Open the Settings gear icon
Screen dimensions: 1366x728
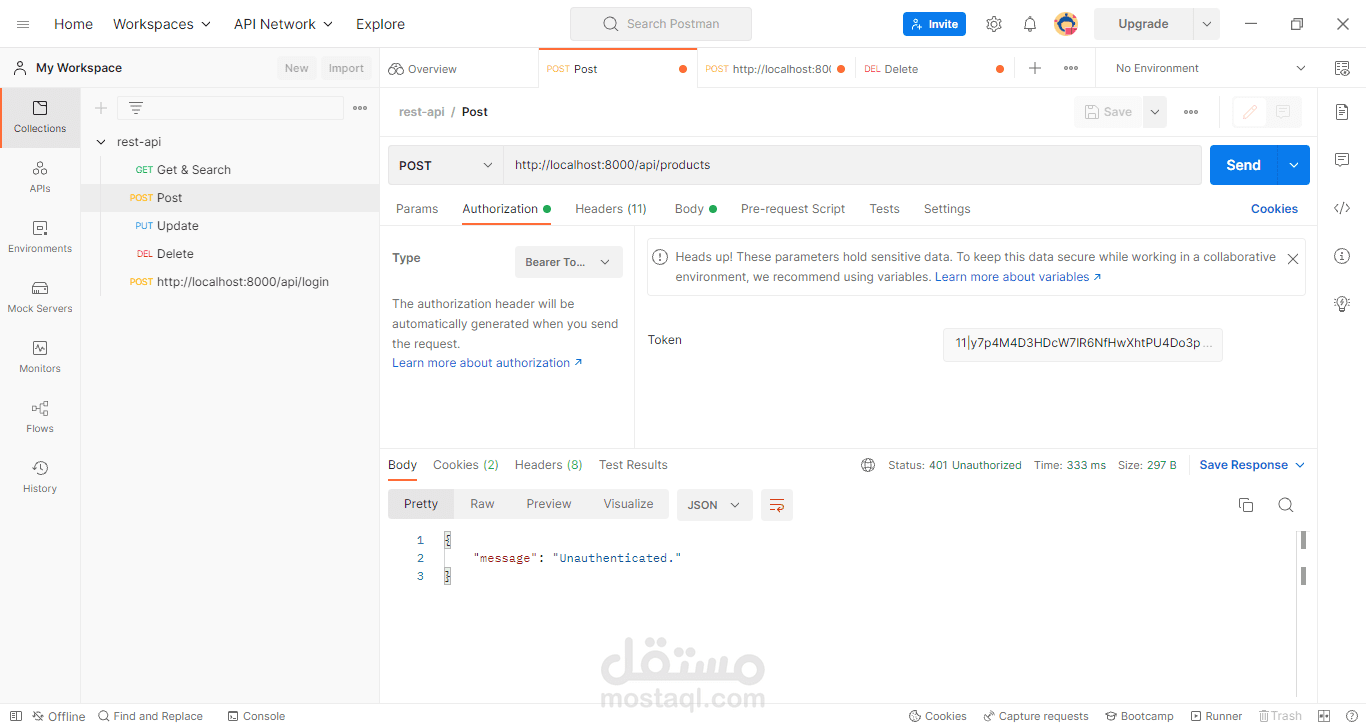pos(993,24)
